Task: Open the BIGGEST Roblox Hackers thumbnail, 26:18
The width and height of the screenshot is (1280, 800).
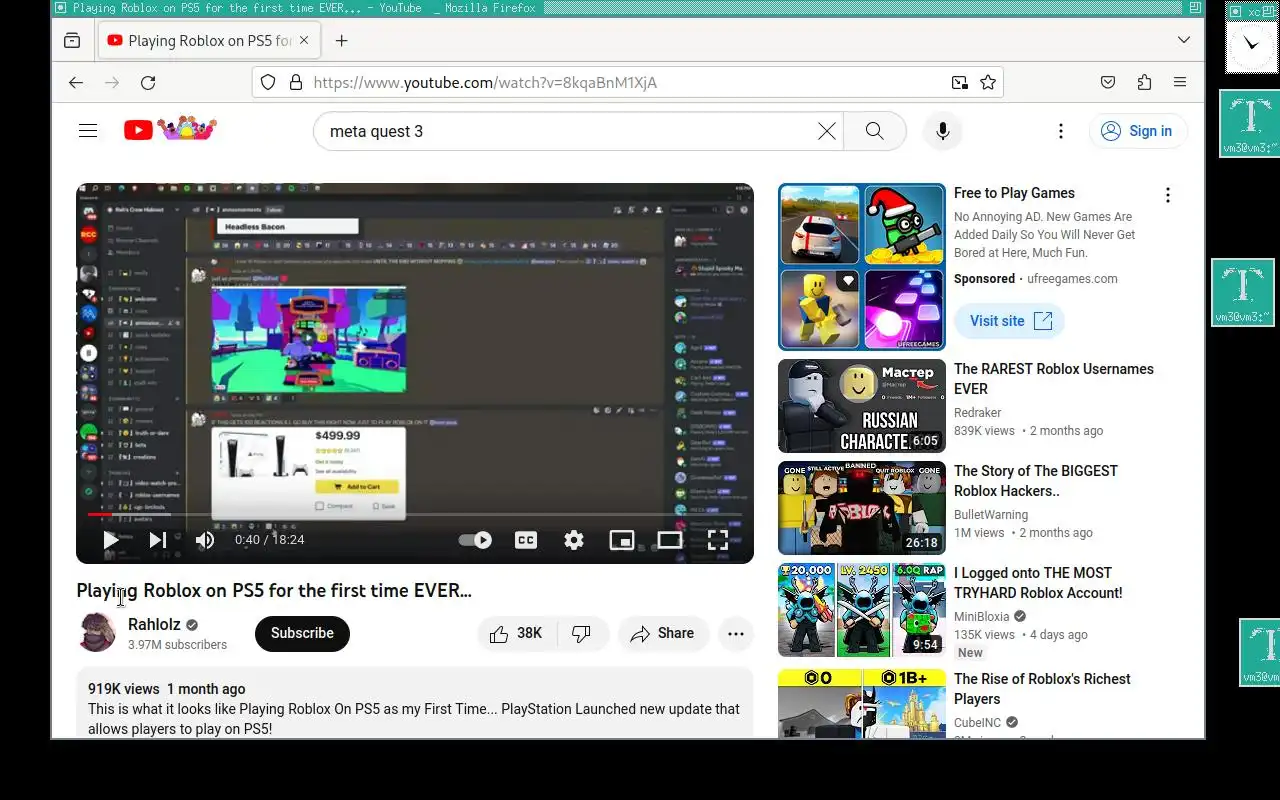Action: tap(862, 508)
